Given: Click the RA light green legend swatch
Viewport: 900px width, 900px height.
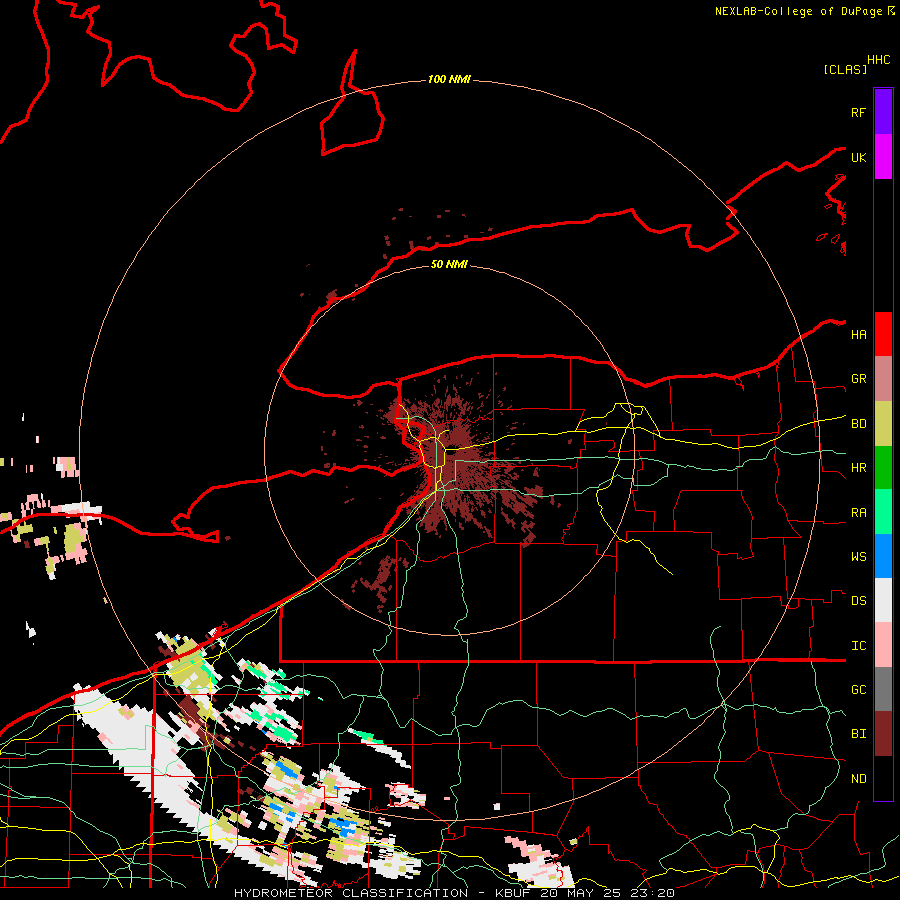Looking at the screenshot, I should [x=883, y=512].
